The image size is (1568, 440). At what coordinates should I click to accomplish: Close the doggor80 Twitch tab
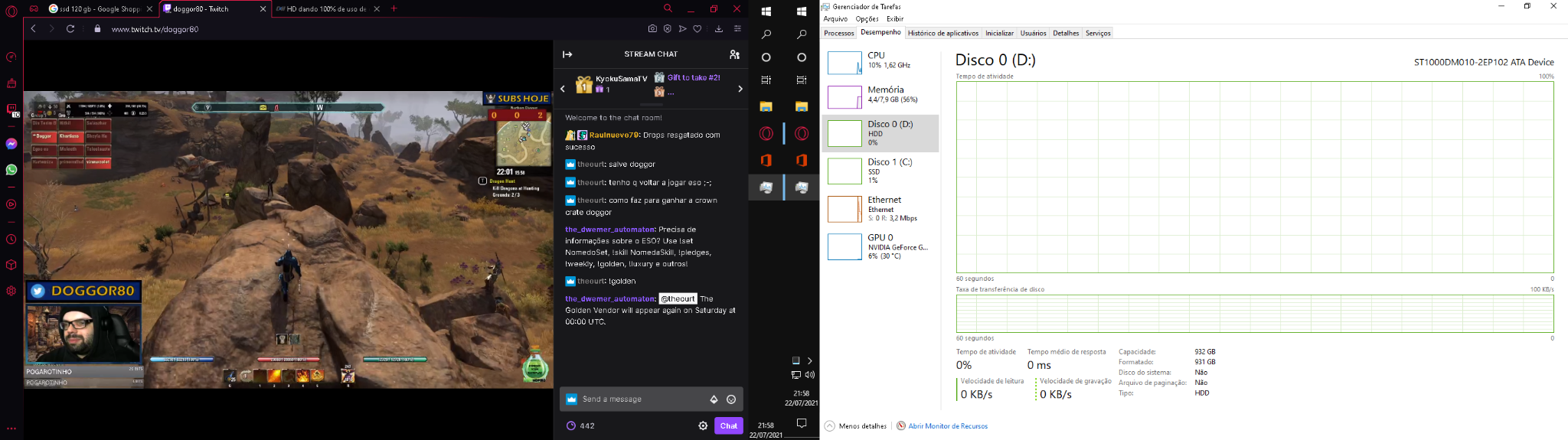pos(263,9)
